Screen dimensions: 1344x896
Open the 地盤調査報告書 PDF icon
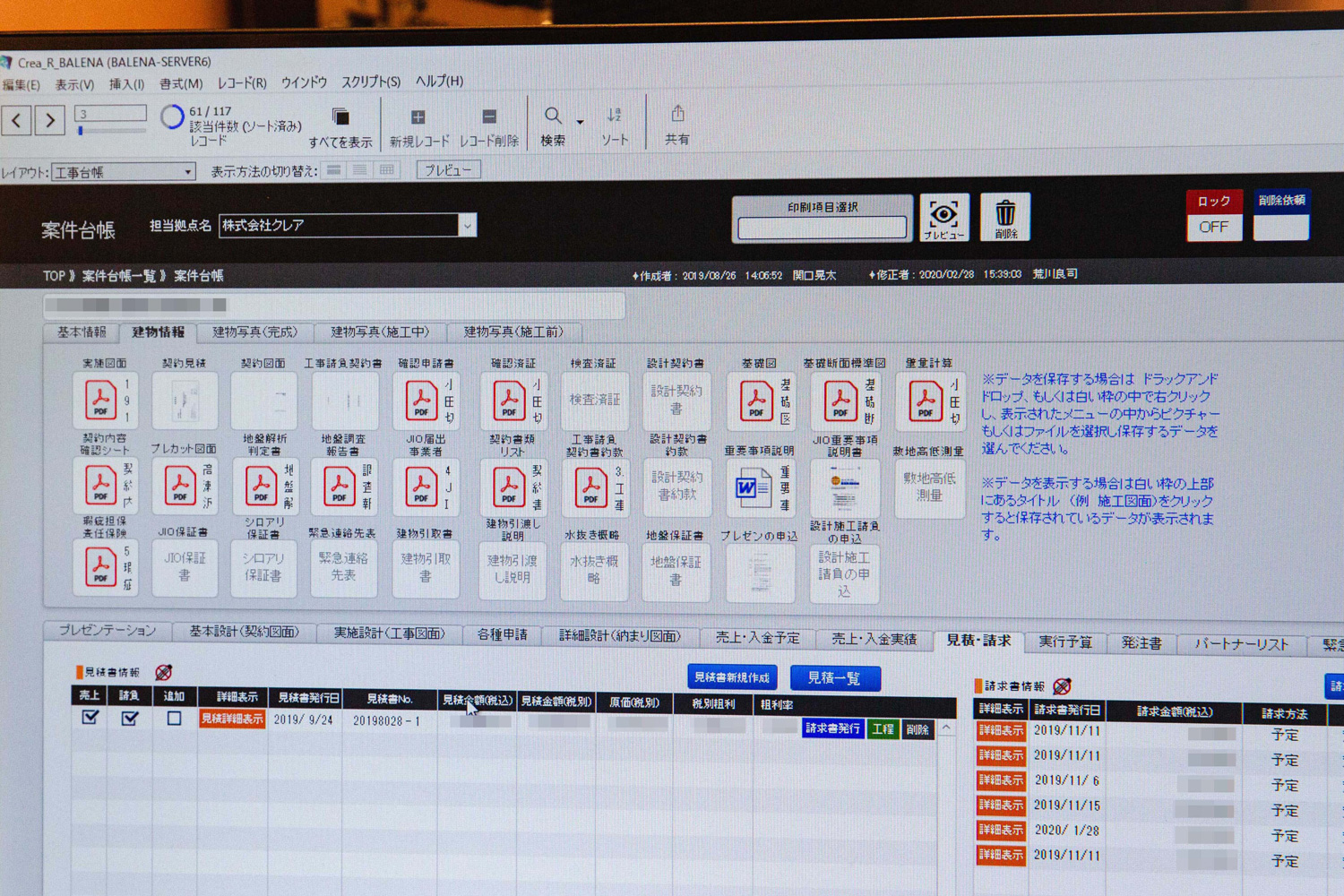pos(340,485)
